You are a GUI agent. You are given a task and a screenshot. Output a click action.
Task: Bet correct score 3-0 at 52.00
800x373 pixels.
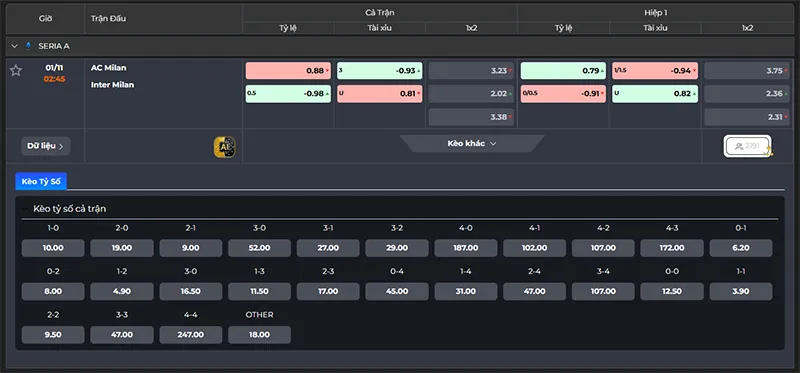(260, 248)
